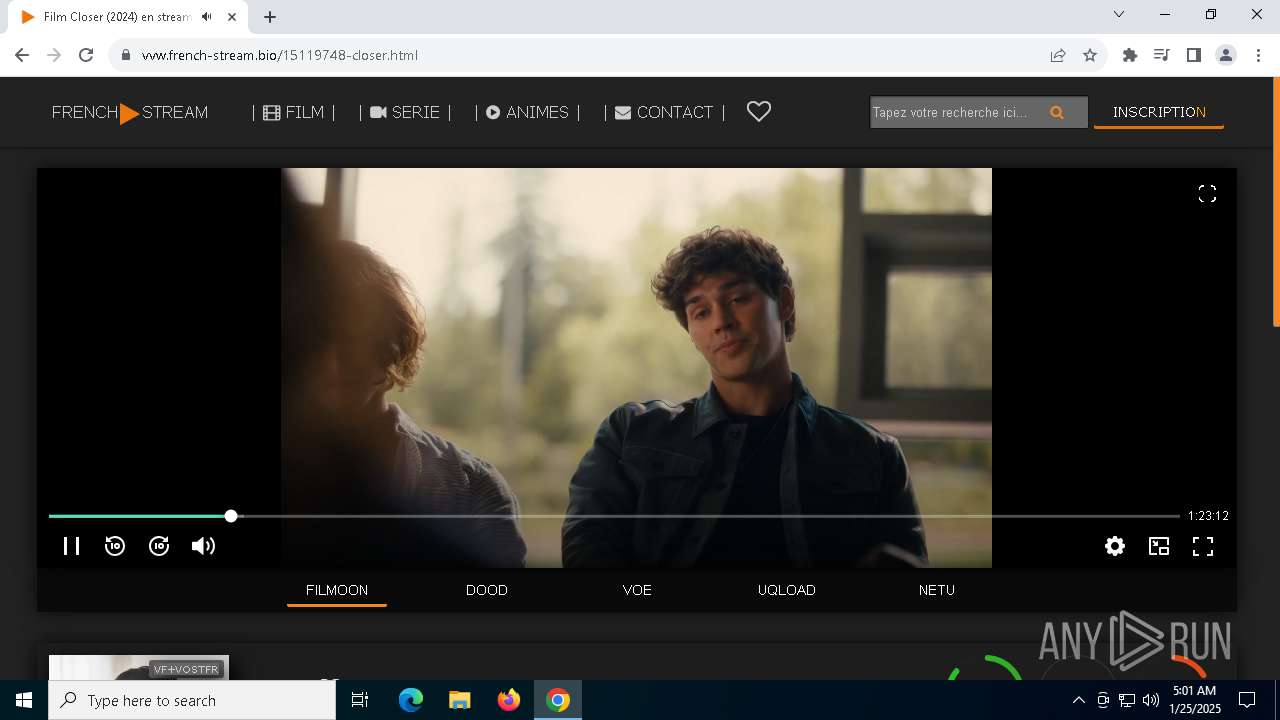1280x720 pixels.
Task: Enter fullscreen from player controls
Action: 1203,546
